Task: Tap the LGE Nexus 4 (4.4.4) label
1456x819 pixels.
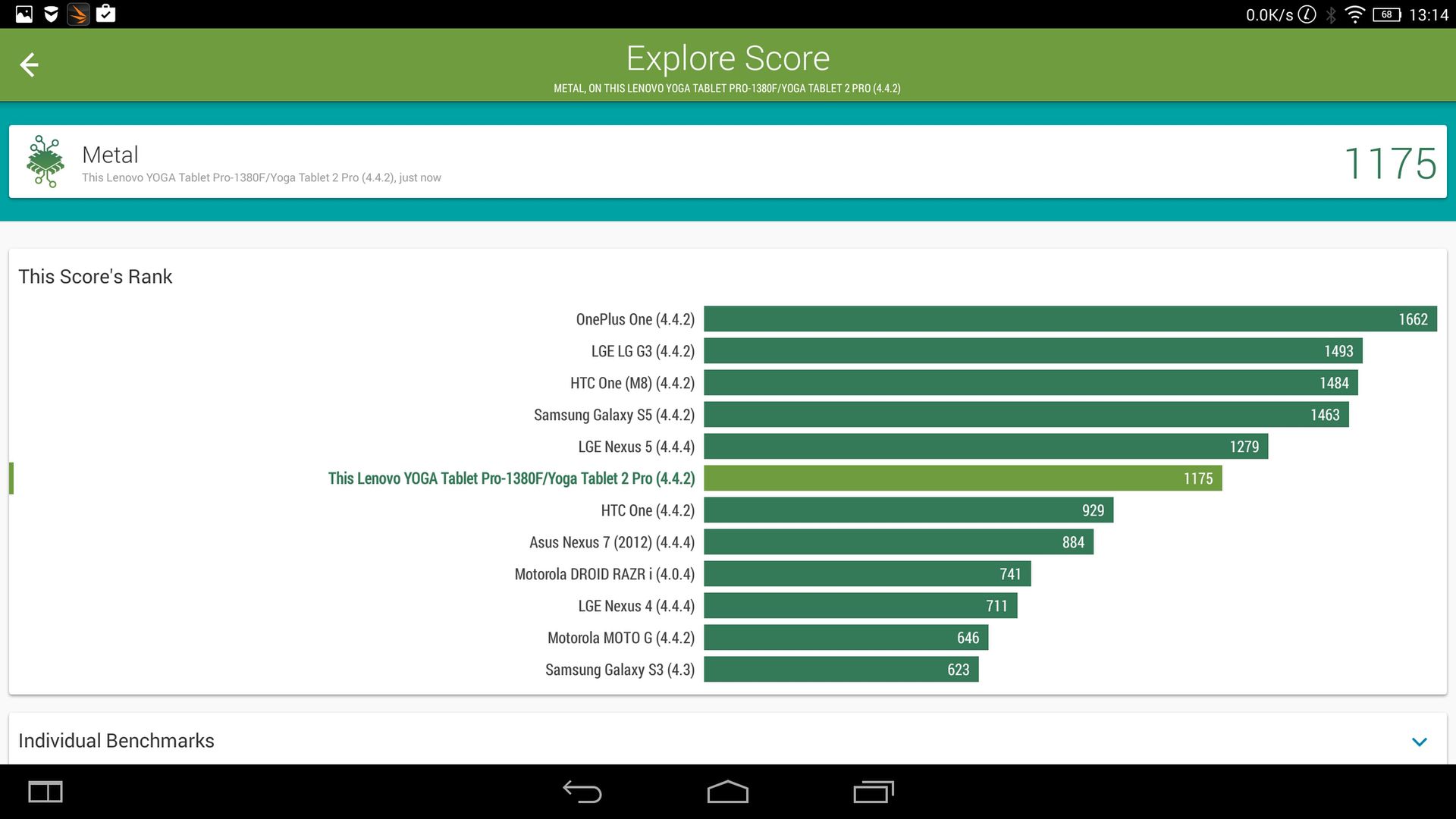Action: (x=636, y=606)
